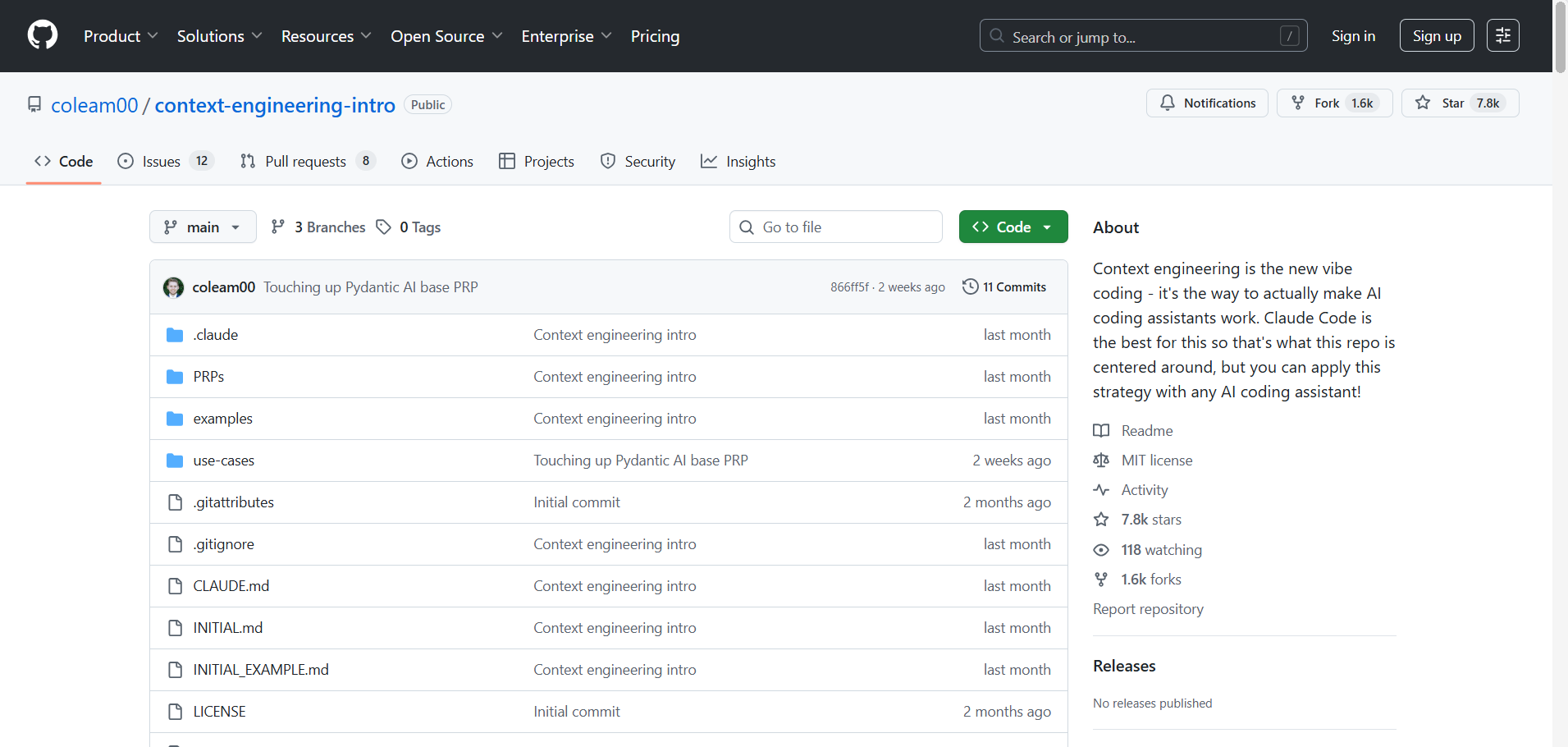
Task: Open the context-engineering-intro repository link
Action: pos(275,105)
